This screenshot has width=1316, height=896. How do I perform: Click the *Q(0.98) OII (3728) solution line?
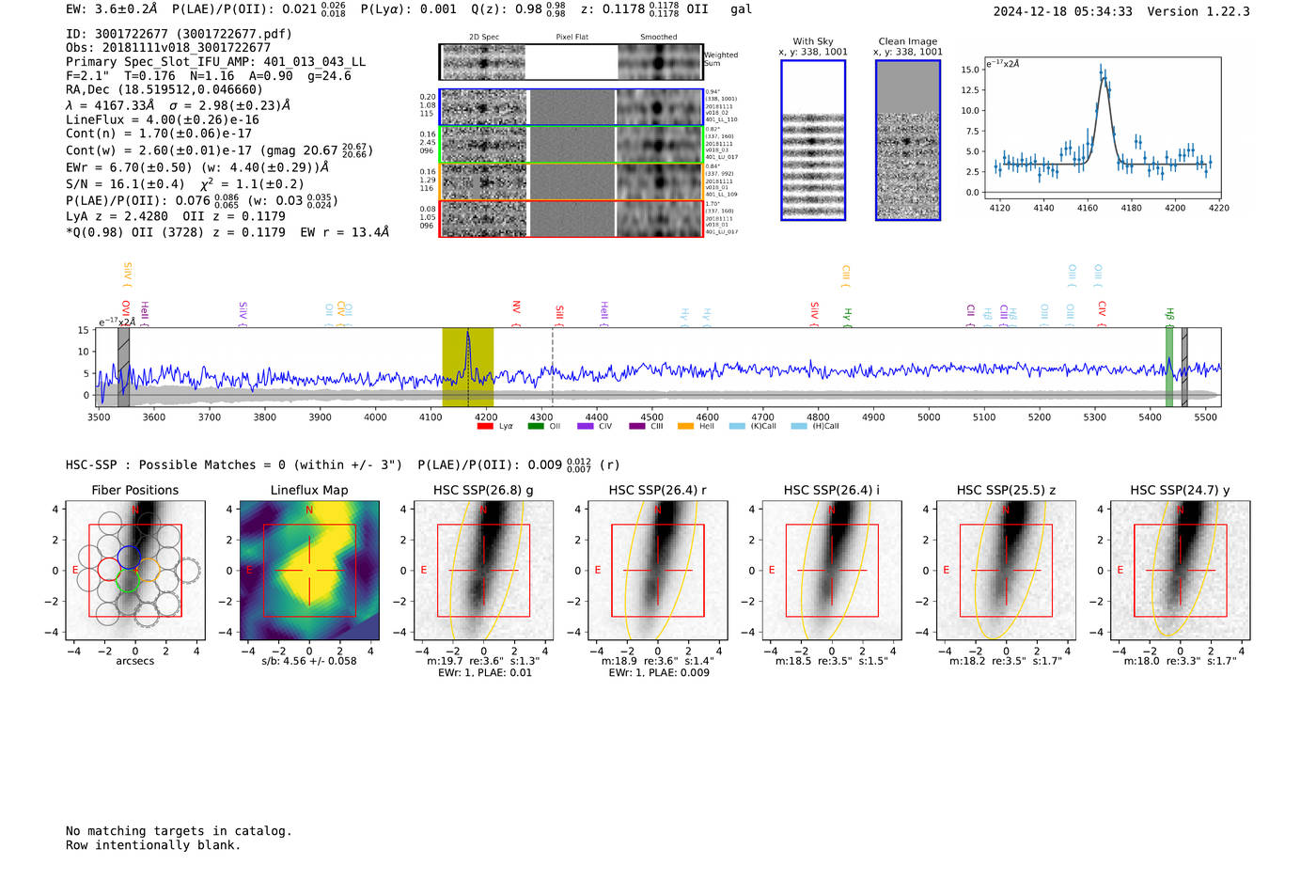point(227,232)
